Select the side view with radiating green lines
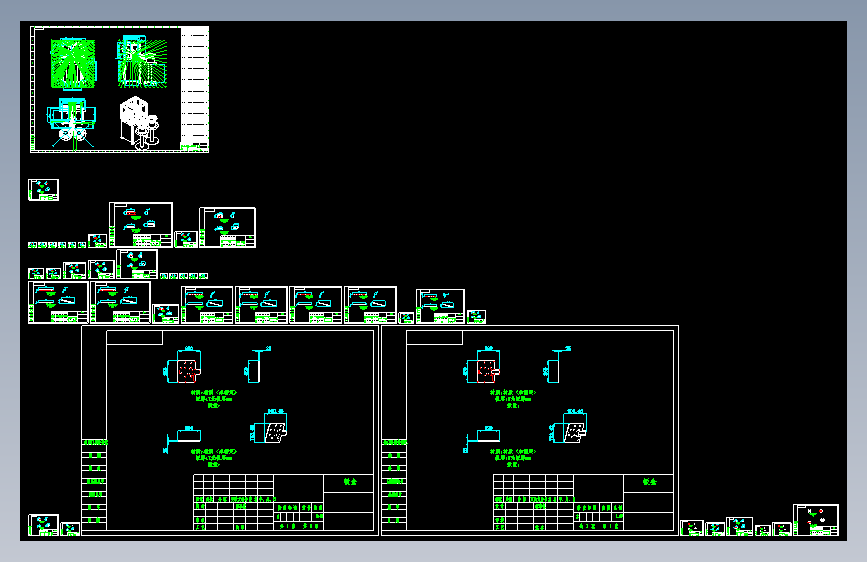867x562 pixels. (x=142, y=61)
